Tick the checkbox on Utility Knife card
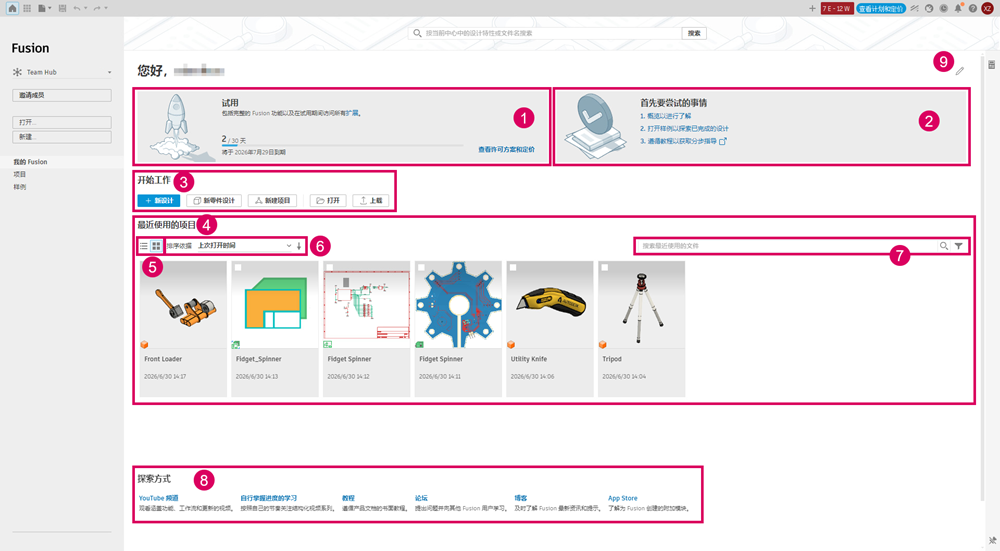Viewport: 1000px width, 551px height. [x=513, y=268]
